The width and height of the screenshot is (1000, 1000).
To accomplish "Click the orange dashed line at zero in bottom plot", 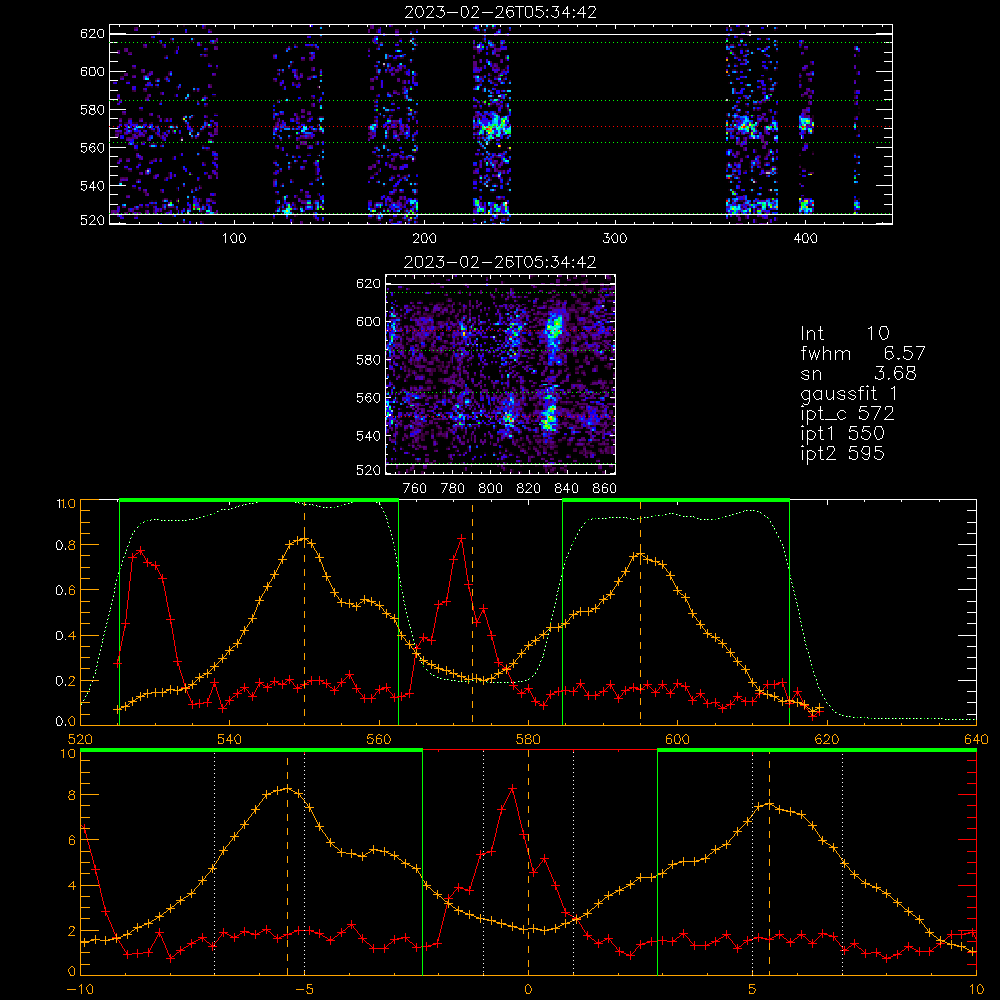I will point(528,862).
